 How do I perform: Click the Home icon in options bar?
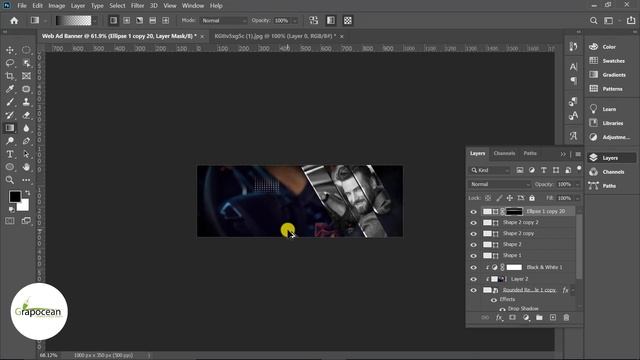point(14,20)
